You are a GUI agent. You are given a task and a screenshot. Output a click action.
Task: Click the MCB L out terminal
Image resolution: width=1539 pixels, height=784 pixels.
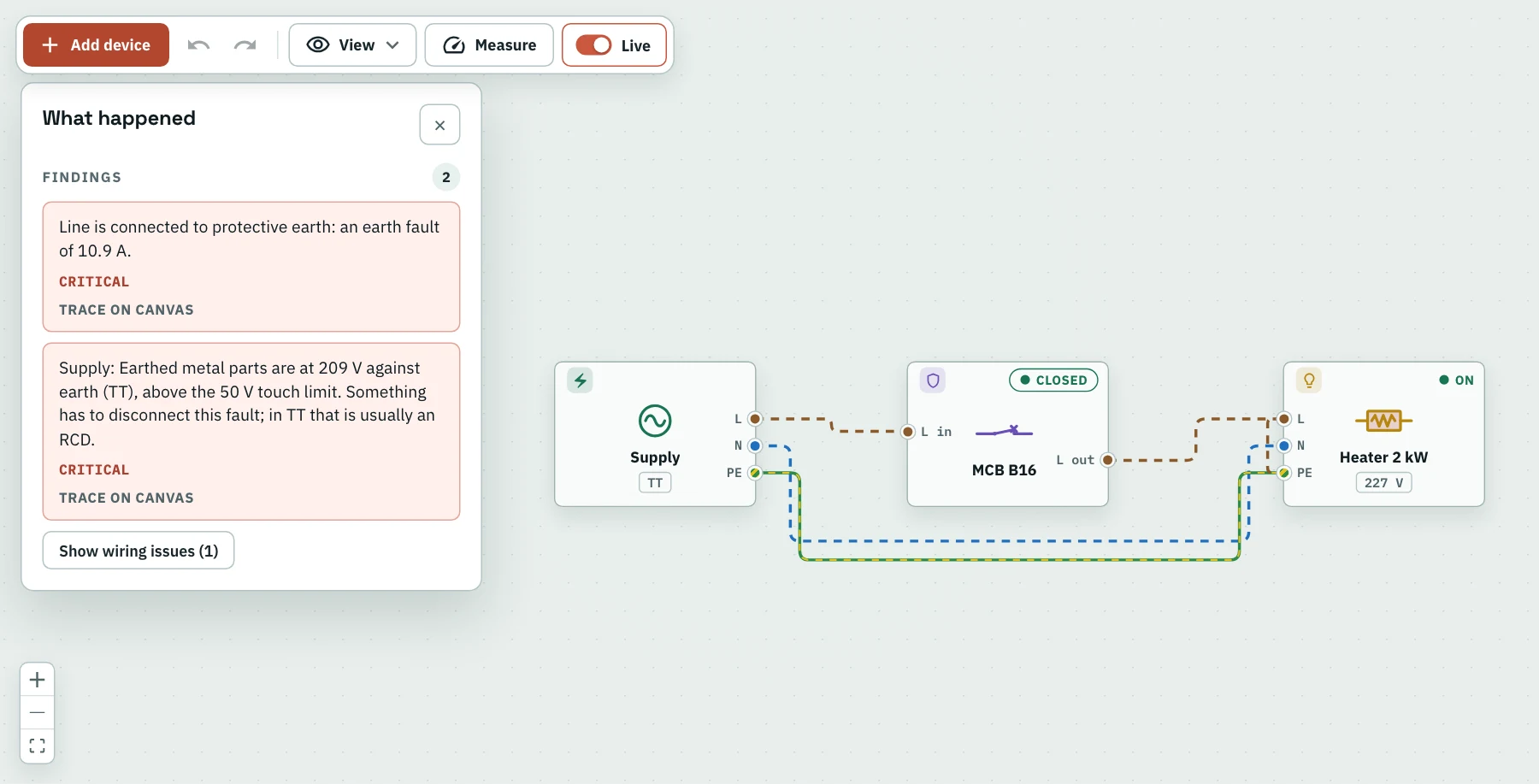click(x=1108, y=460)
